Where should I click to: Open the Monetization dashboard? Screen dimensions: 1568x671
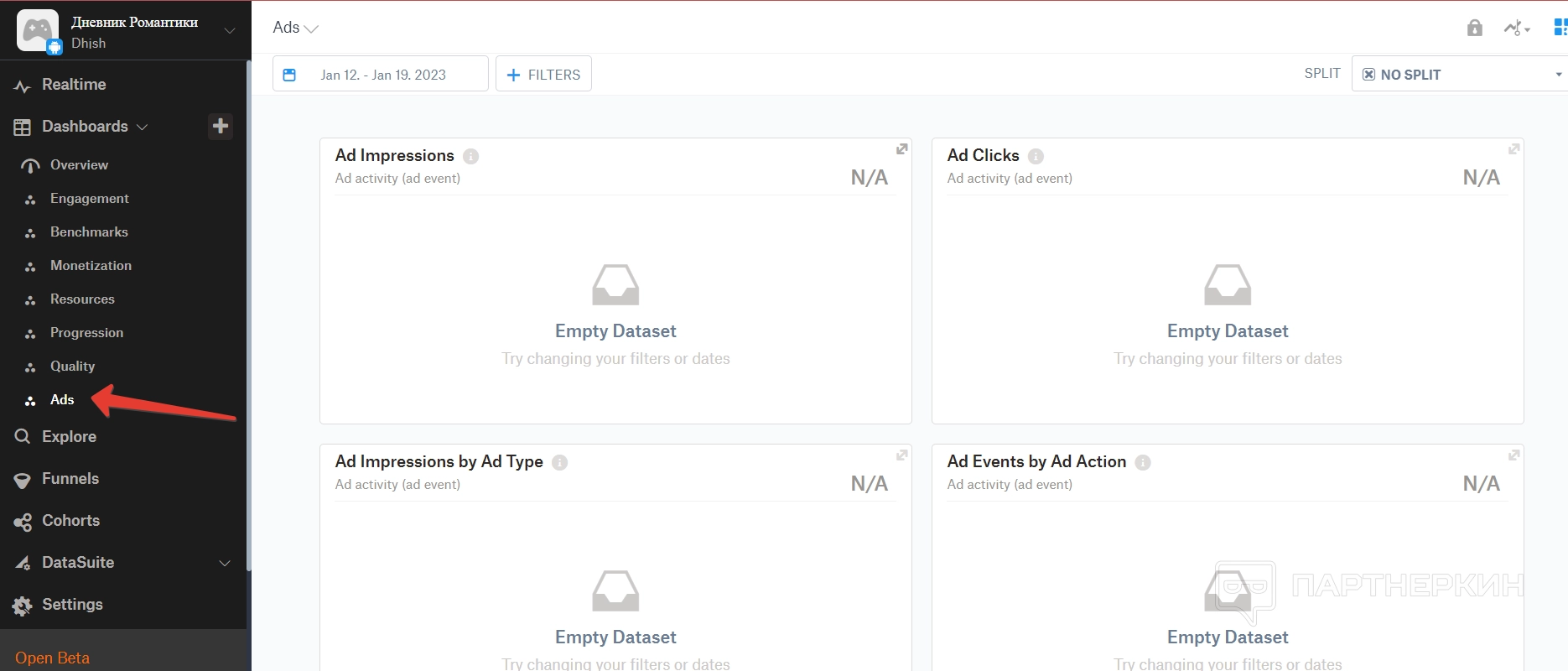click(x=91, y=266)
